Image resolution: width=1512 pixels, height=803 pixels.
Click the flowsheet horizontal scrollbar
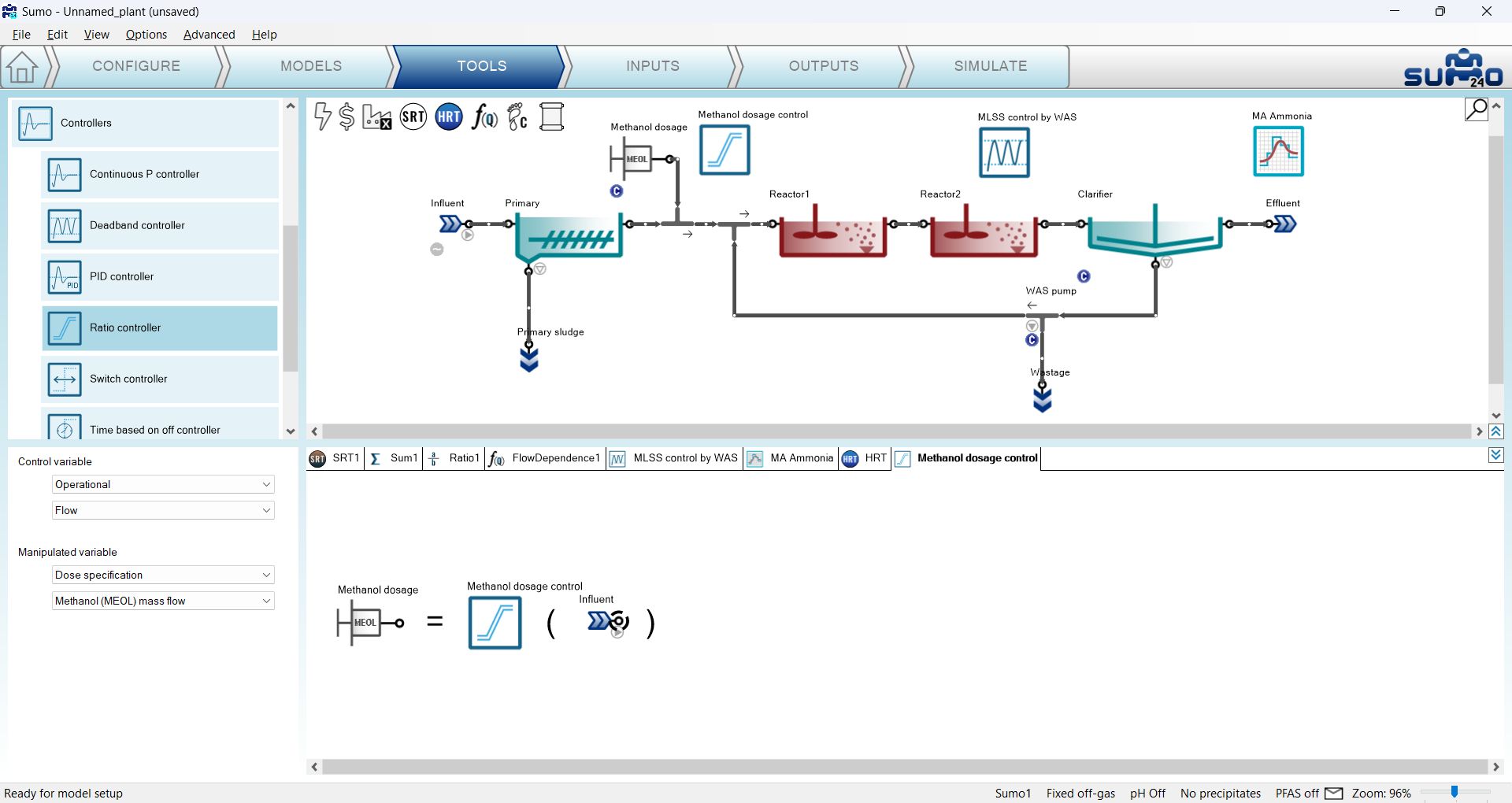(896, 431)
